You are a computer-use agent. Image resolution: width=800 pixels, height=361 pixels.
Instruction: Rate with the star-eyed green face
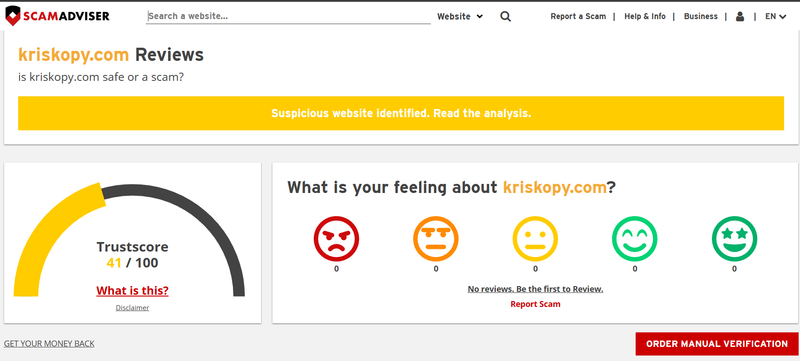[734, 239]
